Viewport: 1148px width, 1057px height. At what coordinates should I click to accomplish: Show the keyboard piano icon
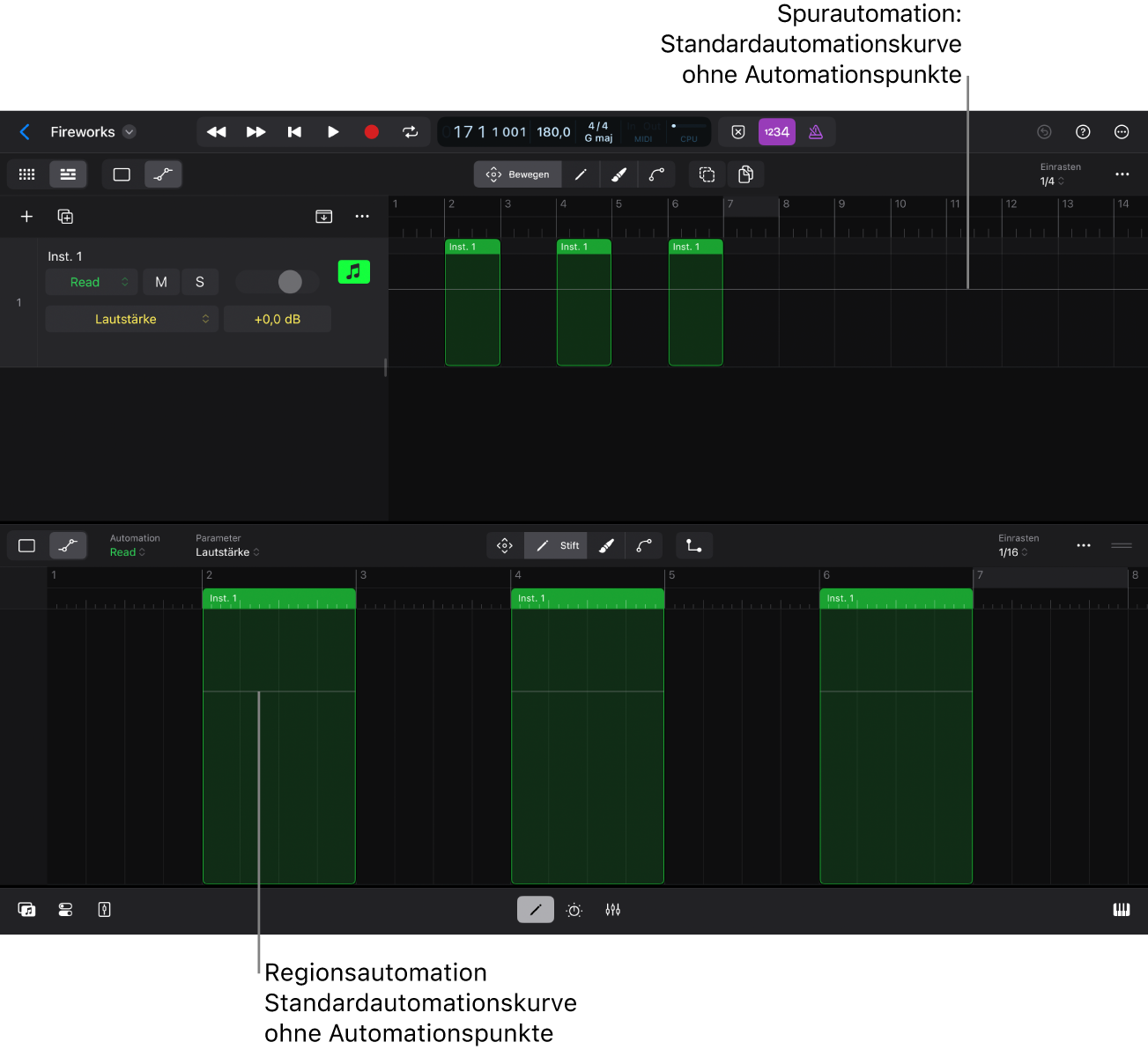1121,910
